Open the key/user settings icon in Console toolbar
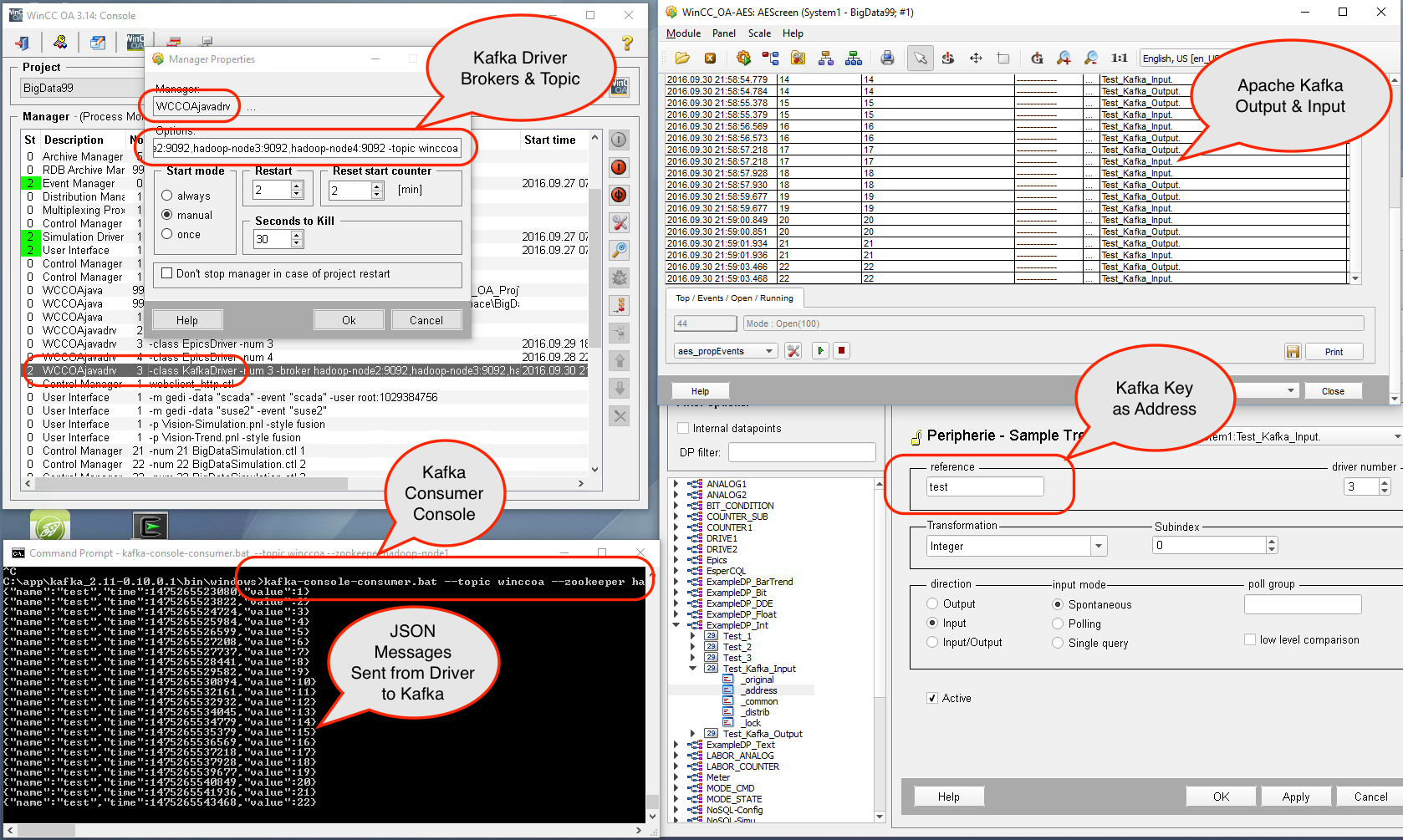Screen dimensions: 1403x840 [60, 43]
